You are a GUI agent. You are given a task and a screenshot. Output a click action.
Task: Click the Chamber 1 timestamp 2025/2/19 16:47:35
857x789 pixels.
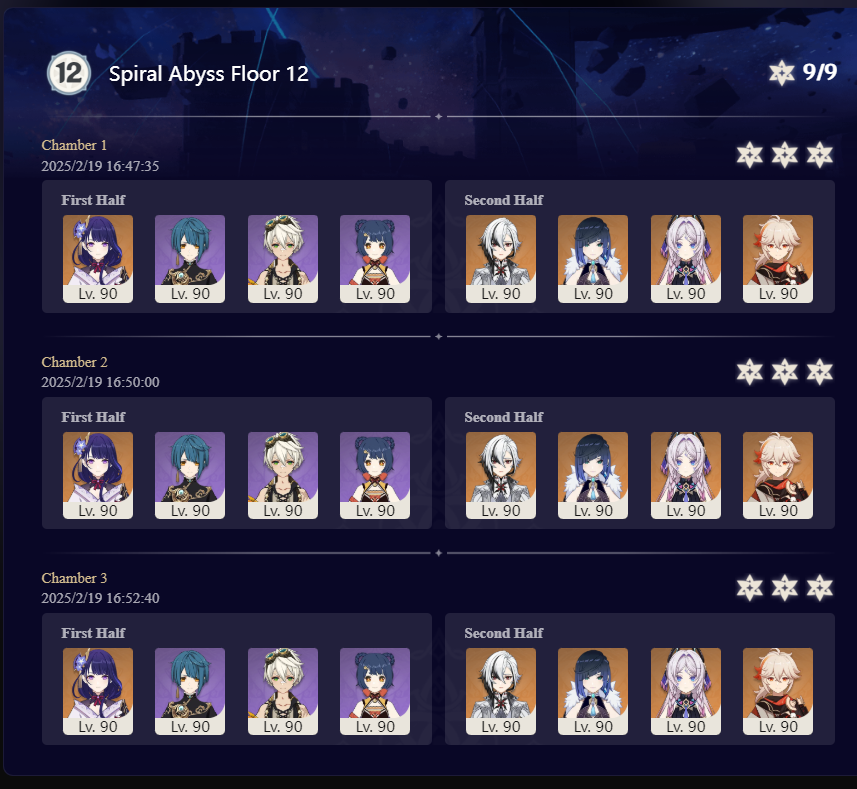click(x=100, y=166)
